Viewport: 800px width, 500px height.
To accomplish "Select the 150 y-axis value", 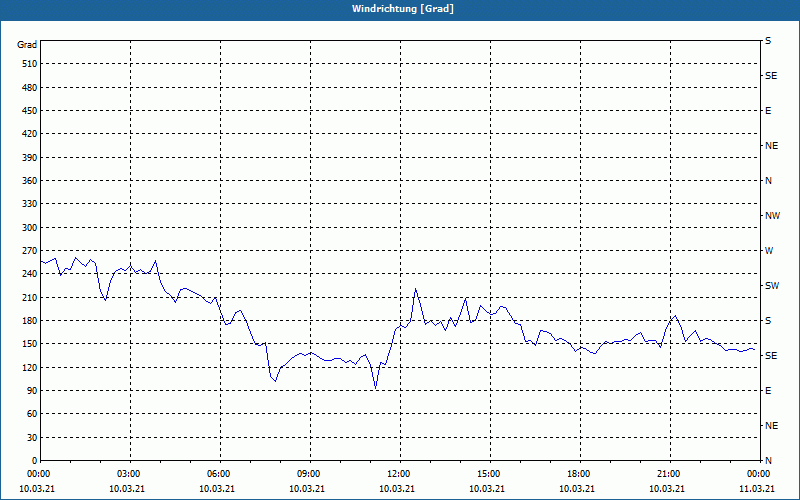I will [30, 344].
